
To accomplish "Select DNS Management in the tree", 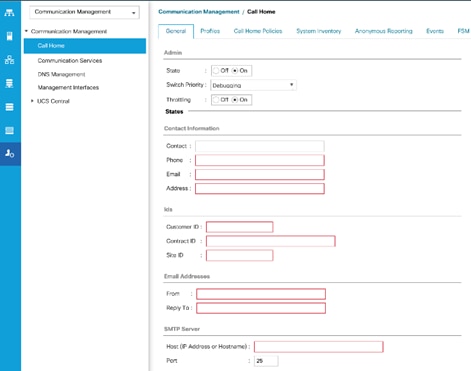I will [61, 74].
